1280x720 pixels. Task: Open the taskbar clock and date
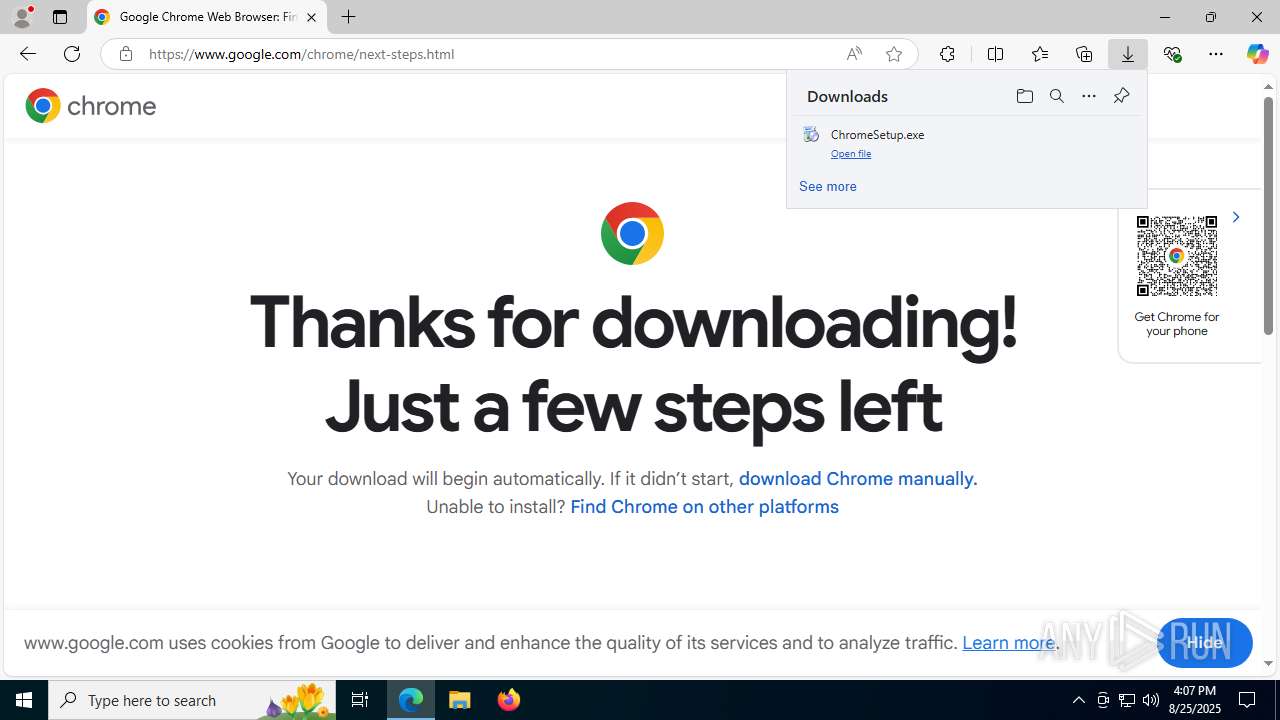click(x=1194, y=700)
